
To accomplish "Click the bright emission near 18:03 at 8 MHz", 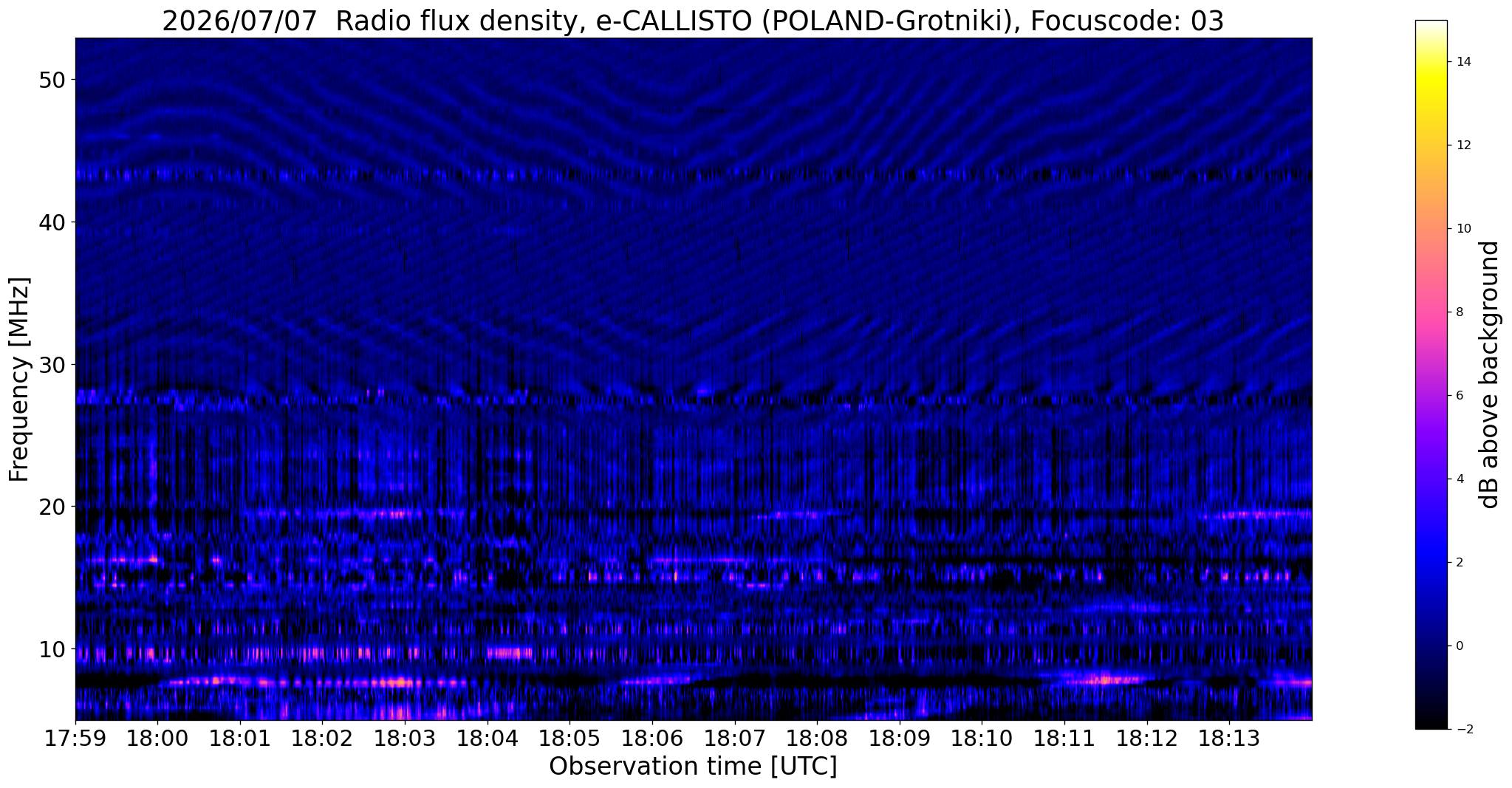I will [400, 682].
